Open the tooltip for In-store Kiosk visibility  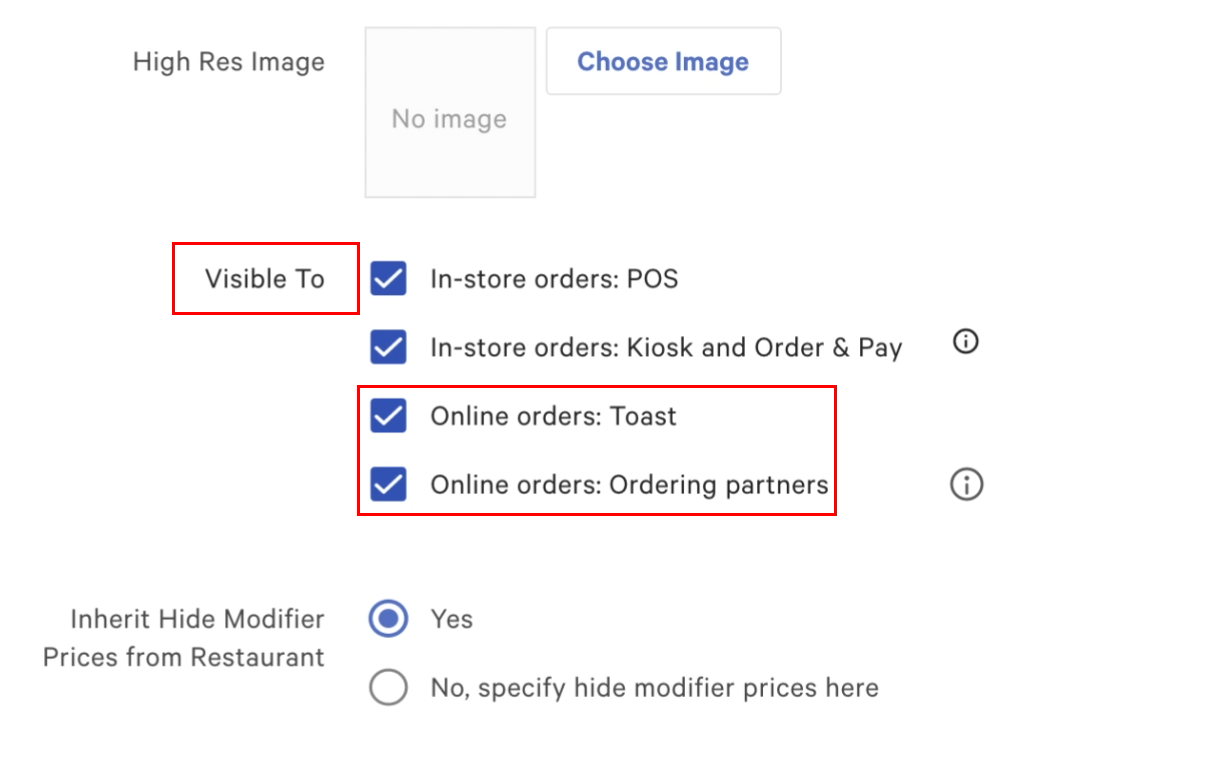point(964,342)
